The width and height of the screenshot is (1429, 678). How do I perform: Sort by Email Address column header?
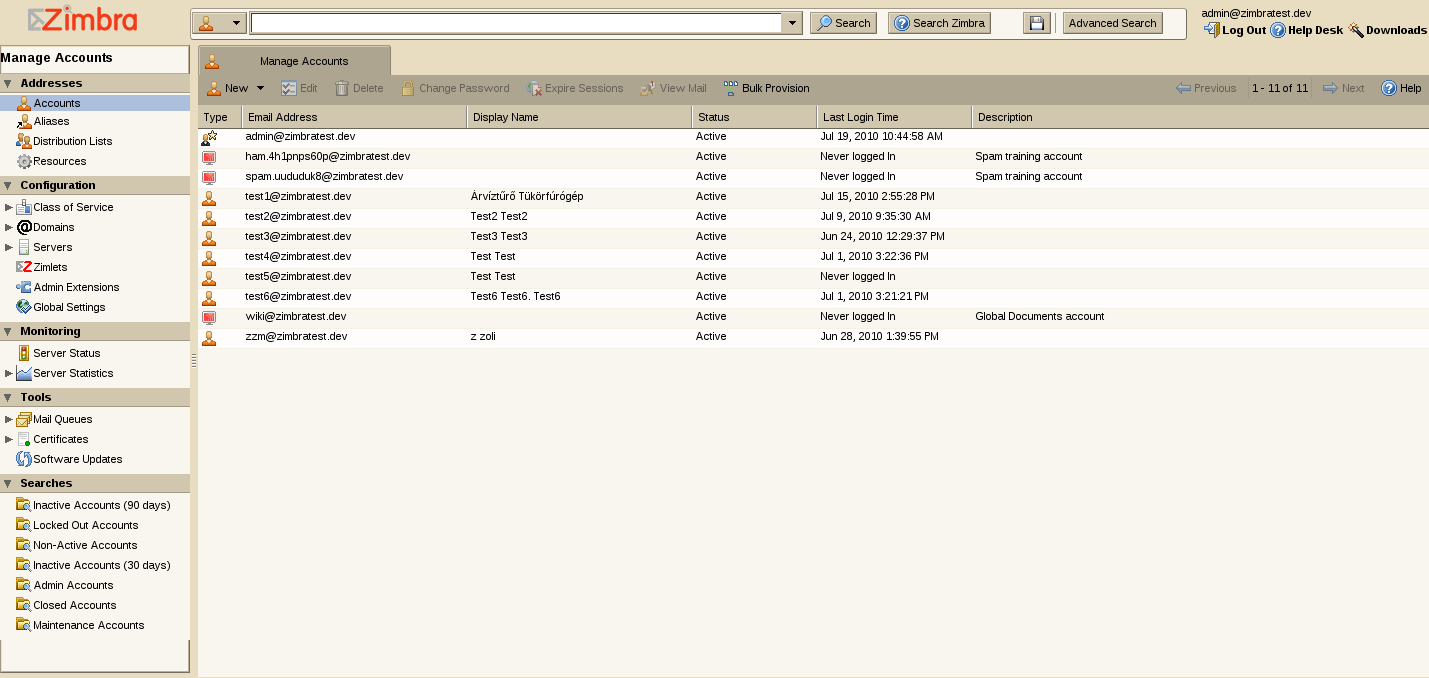(x=354, y=117)
